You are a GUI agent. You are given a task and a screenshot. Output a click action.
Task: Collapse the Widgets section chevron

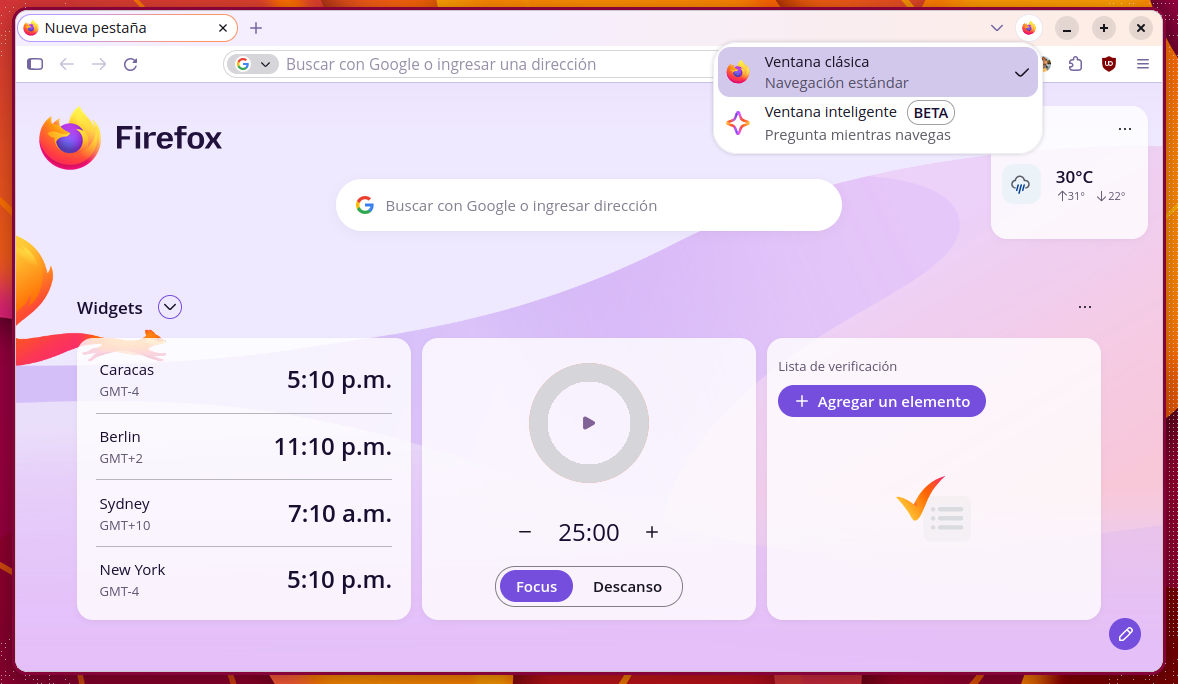tap(170, 307)
